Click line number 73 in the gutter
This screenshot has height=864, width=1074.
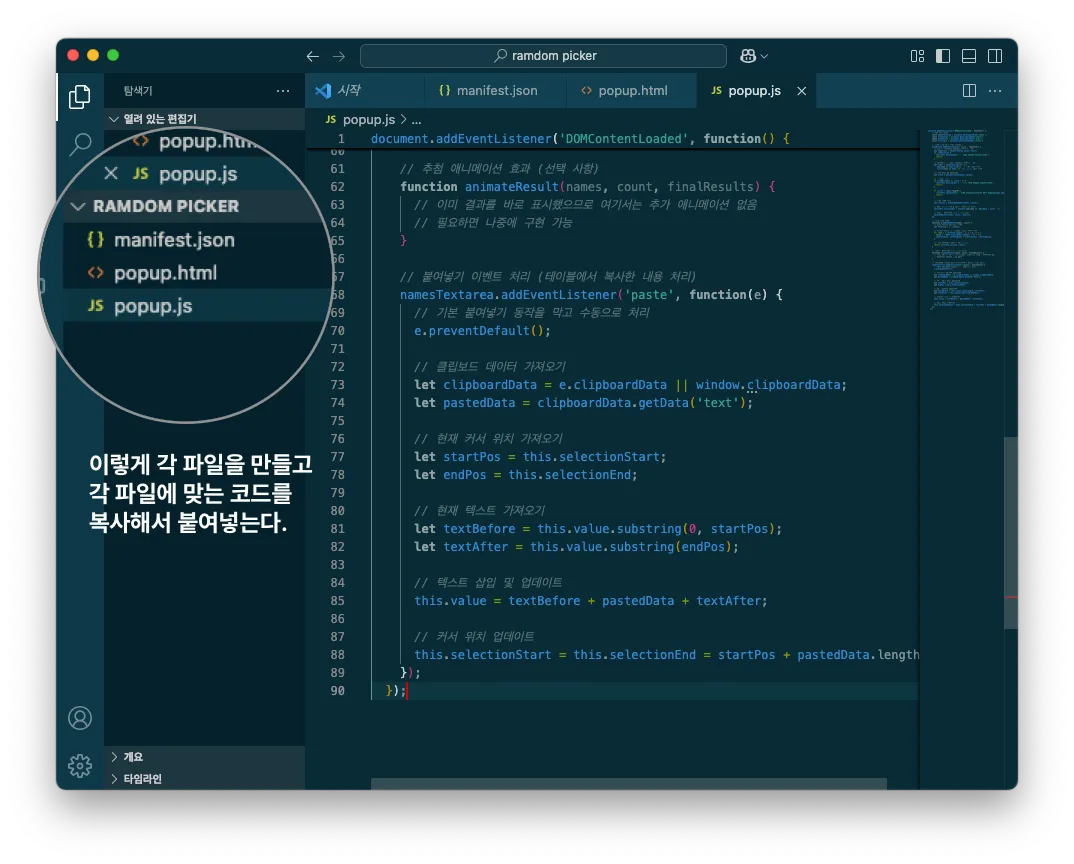click(337, 384)
